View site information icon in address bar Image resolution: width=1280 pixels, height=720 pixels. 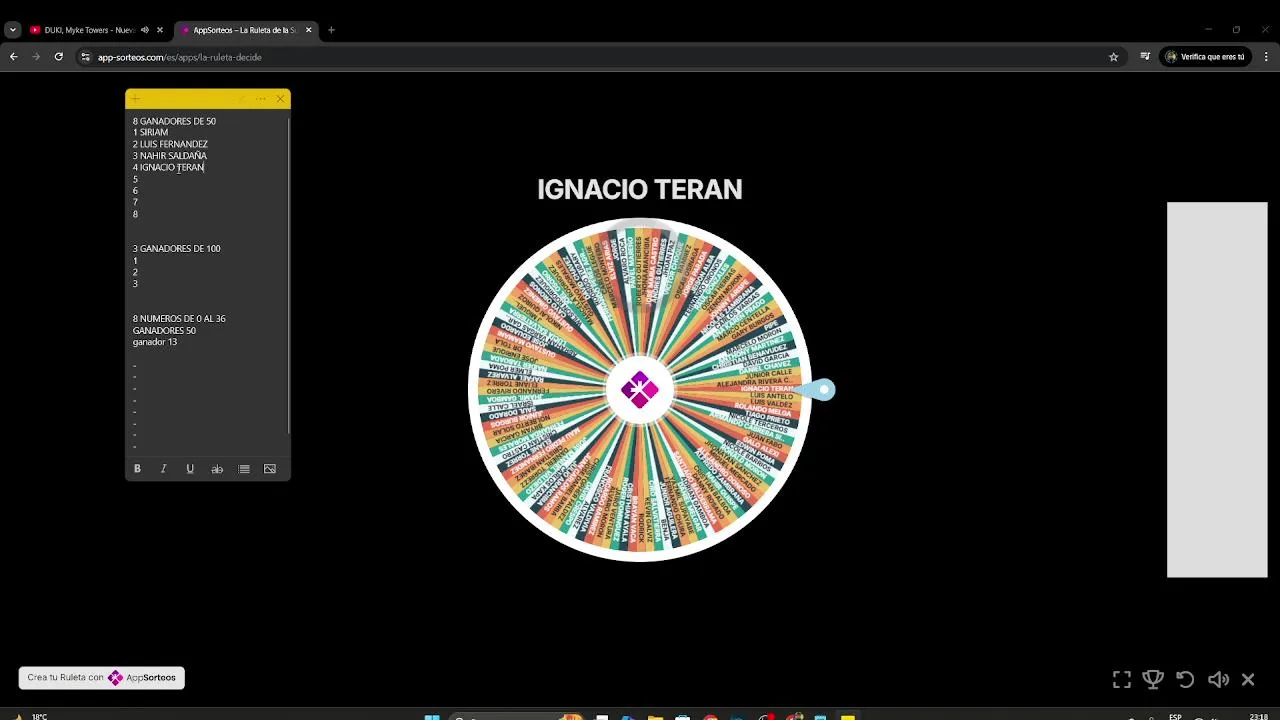click(86, 57)
